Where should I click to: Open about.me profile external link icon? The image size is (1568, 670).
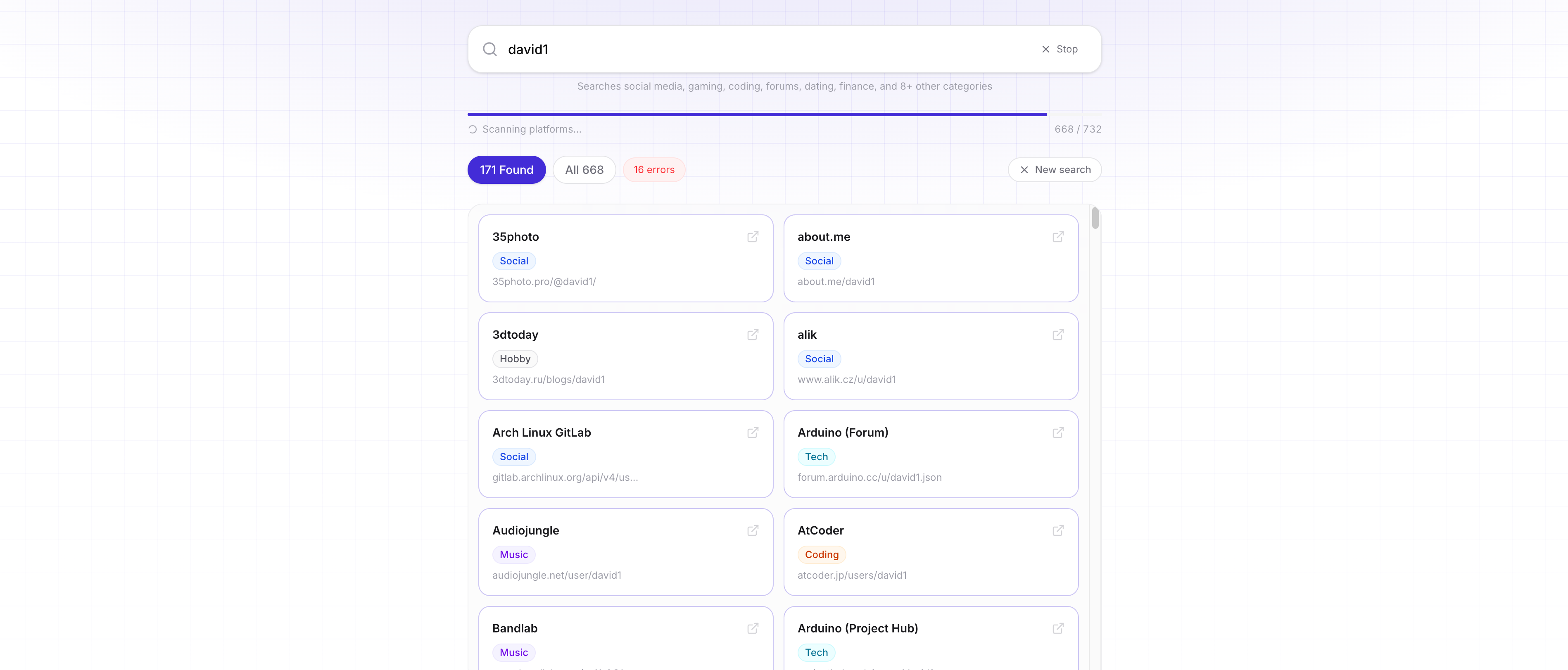(1058, 237)
